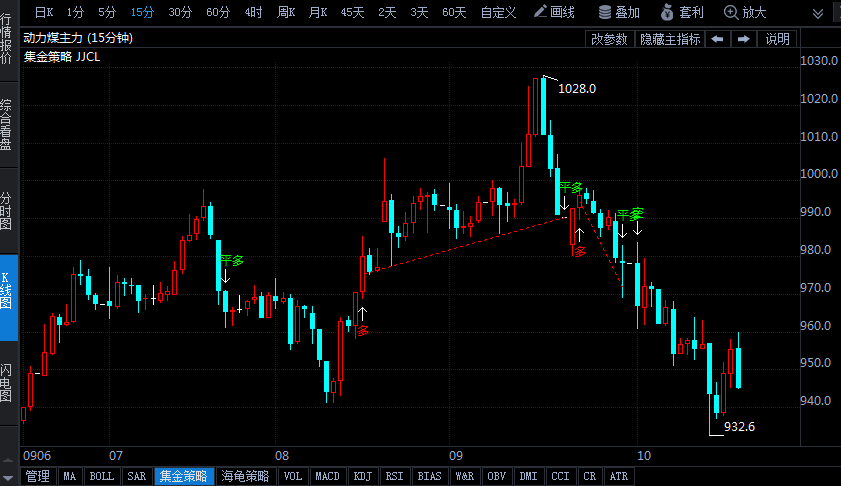
Task: Select the MA indicator
Action: pos(70,476)
